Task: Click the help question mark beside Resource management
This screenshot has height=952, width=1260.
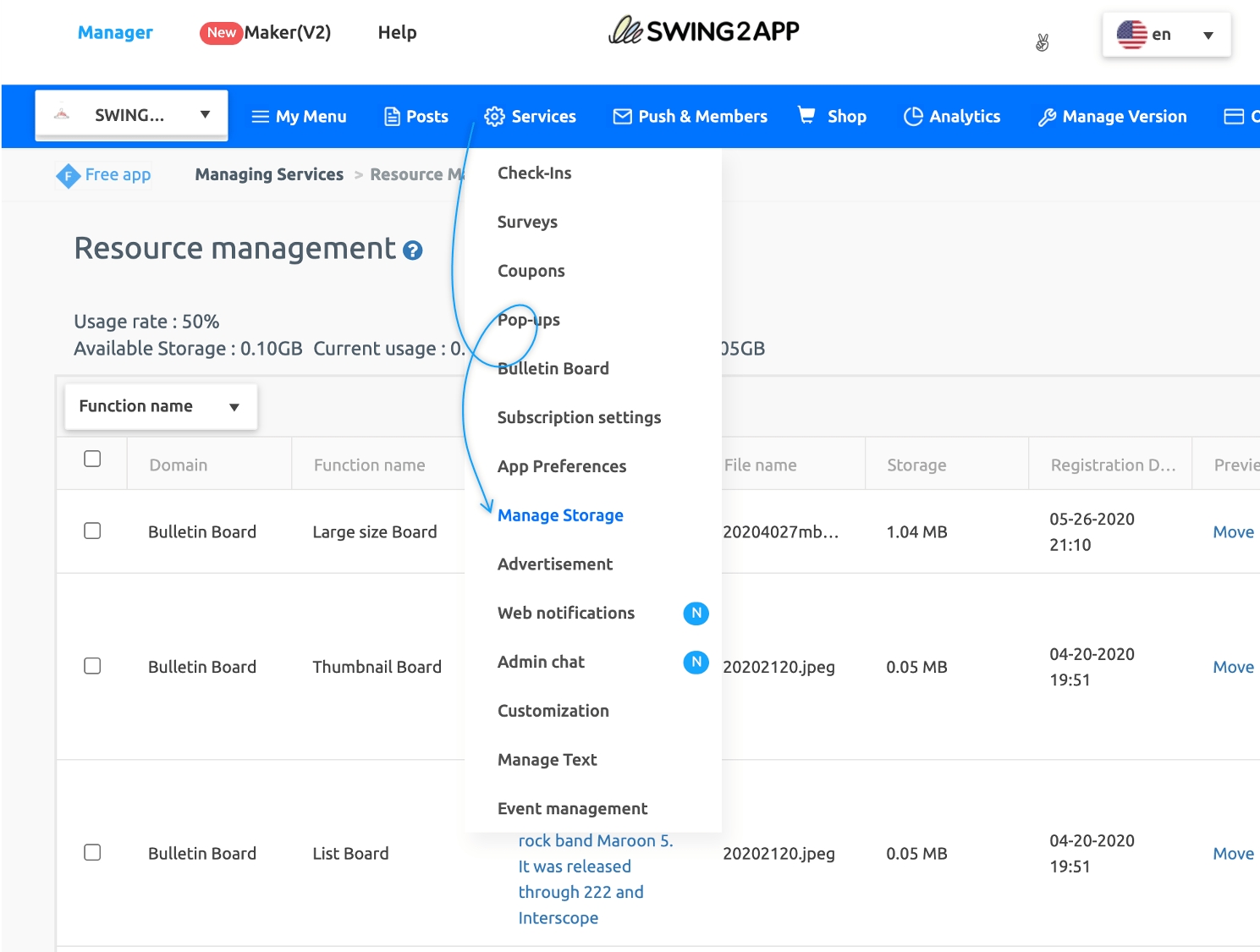Action: point(413,250)
